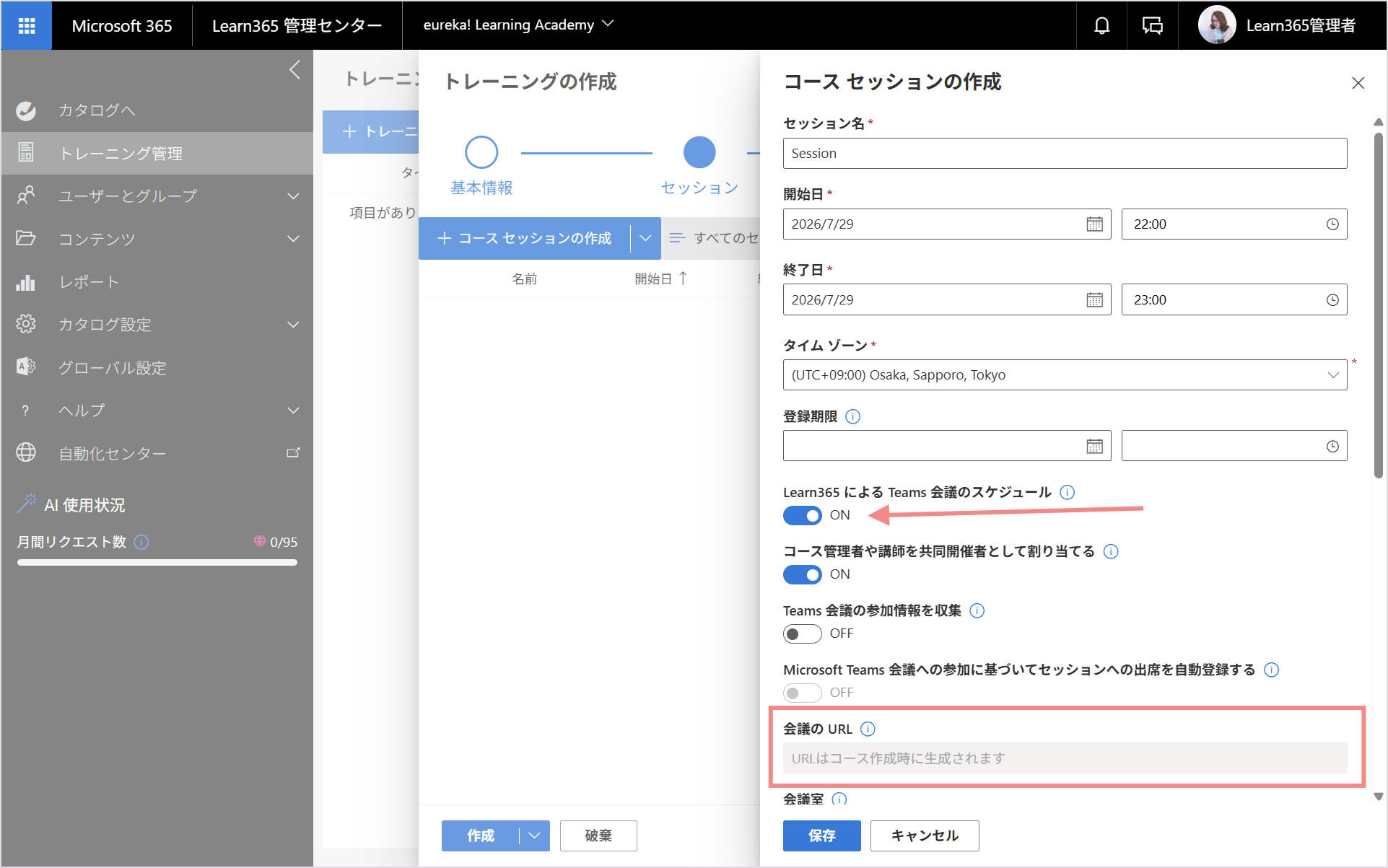The image size is (1388, 868).
Task: Click the panel vertical scrollbar thumb
Action: pos(1379,305)
